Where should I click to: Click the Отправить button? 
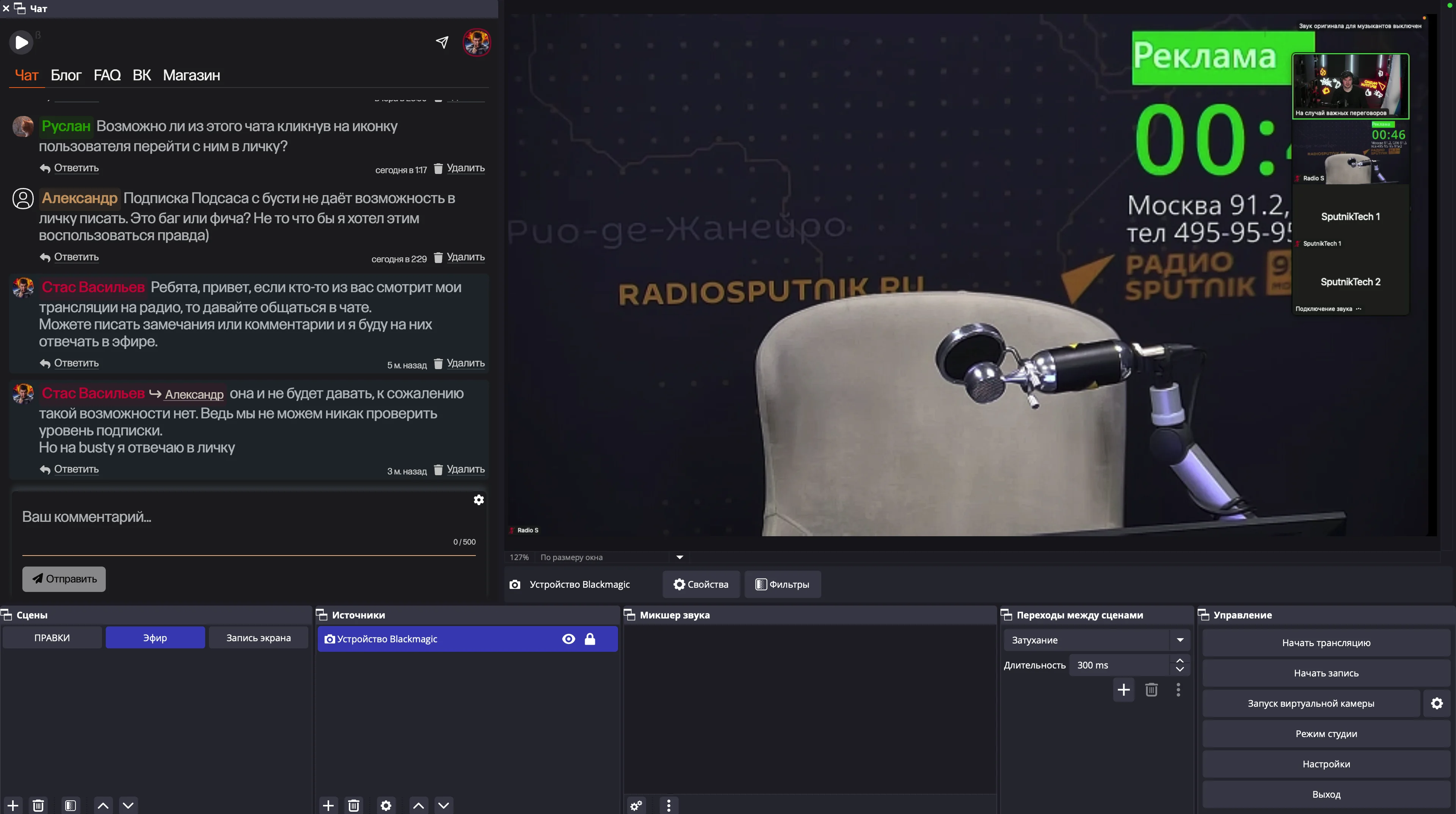tap(64, 579)
